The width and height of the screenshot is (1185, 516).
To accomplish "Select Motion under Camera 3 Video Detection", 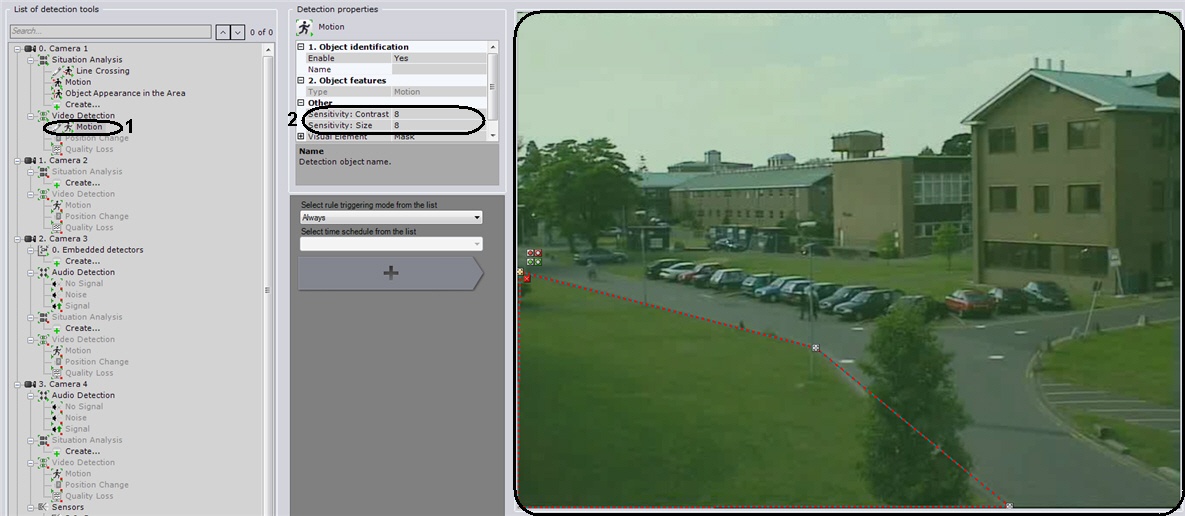I will coord(78,351).
